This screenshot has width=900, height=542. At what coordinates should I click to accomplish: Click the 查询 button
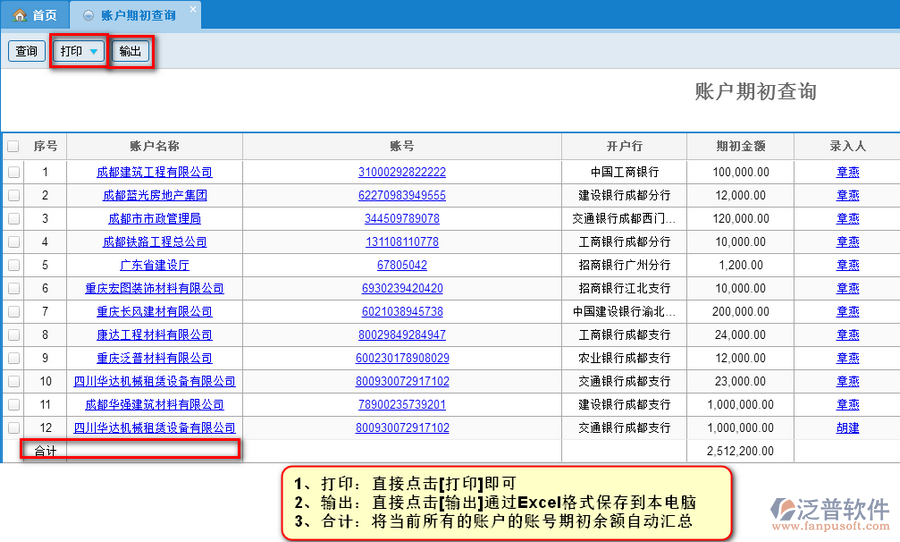pos(26,51)
